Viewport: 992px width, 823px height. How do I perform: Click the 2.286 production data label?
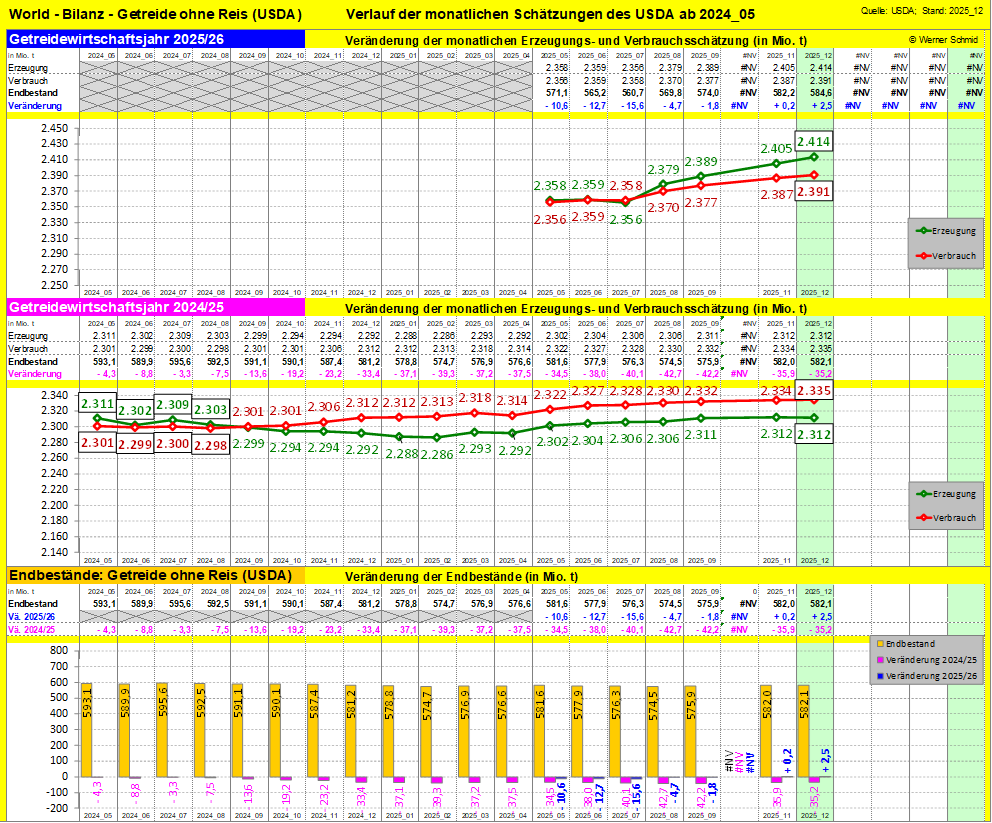tap(436, 454)
